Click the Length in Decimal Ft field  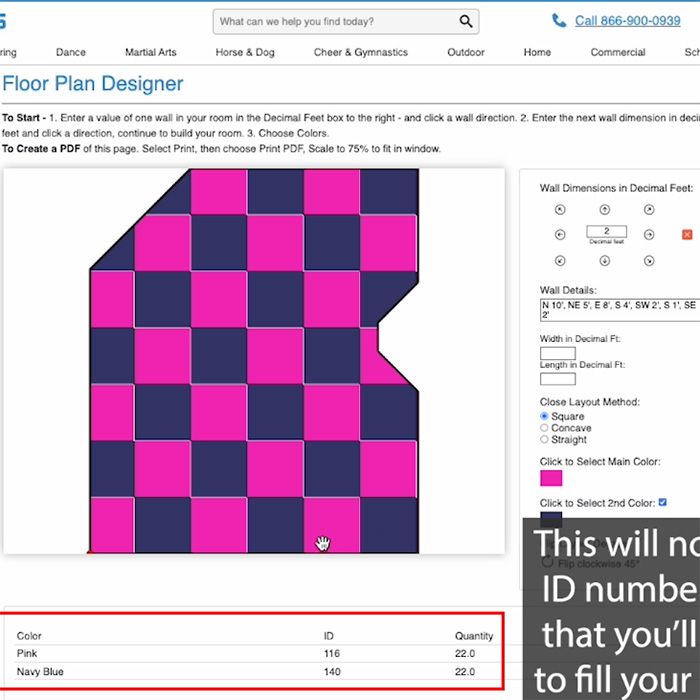pos(558,379)
